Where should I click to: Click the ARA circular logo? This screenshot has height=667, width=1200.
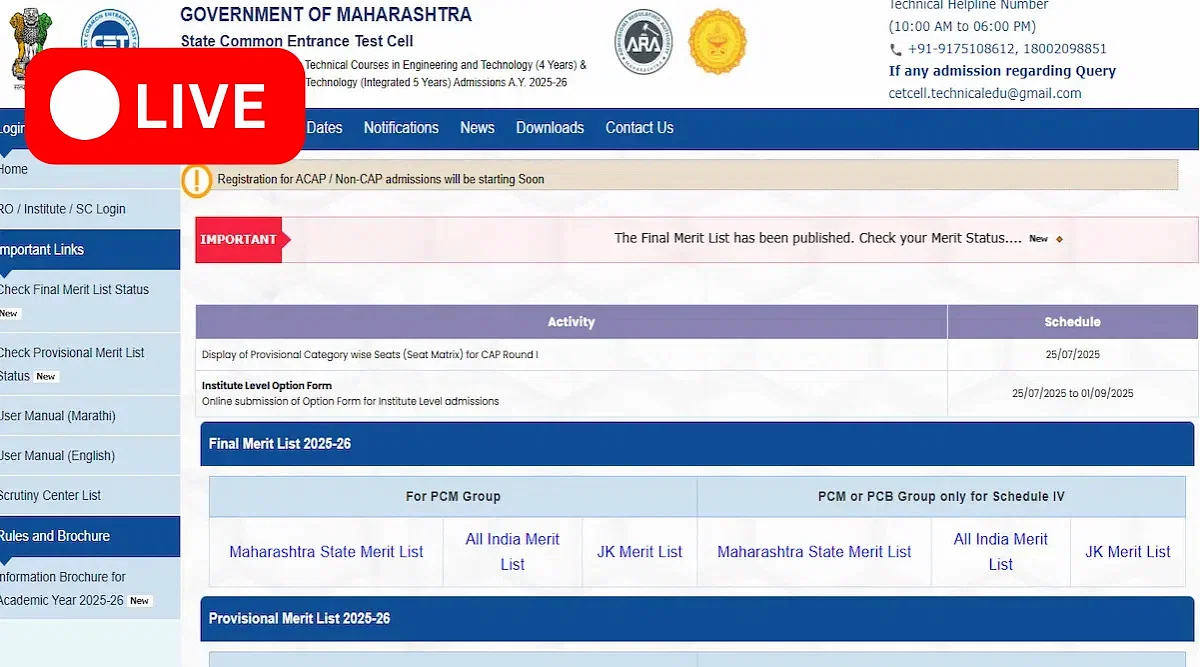643,42
